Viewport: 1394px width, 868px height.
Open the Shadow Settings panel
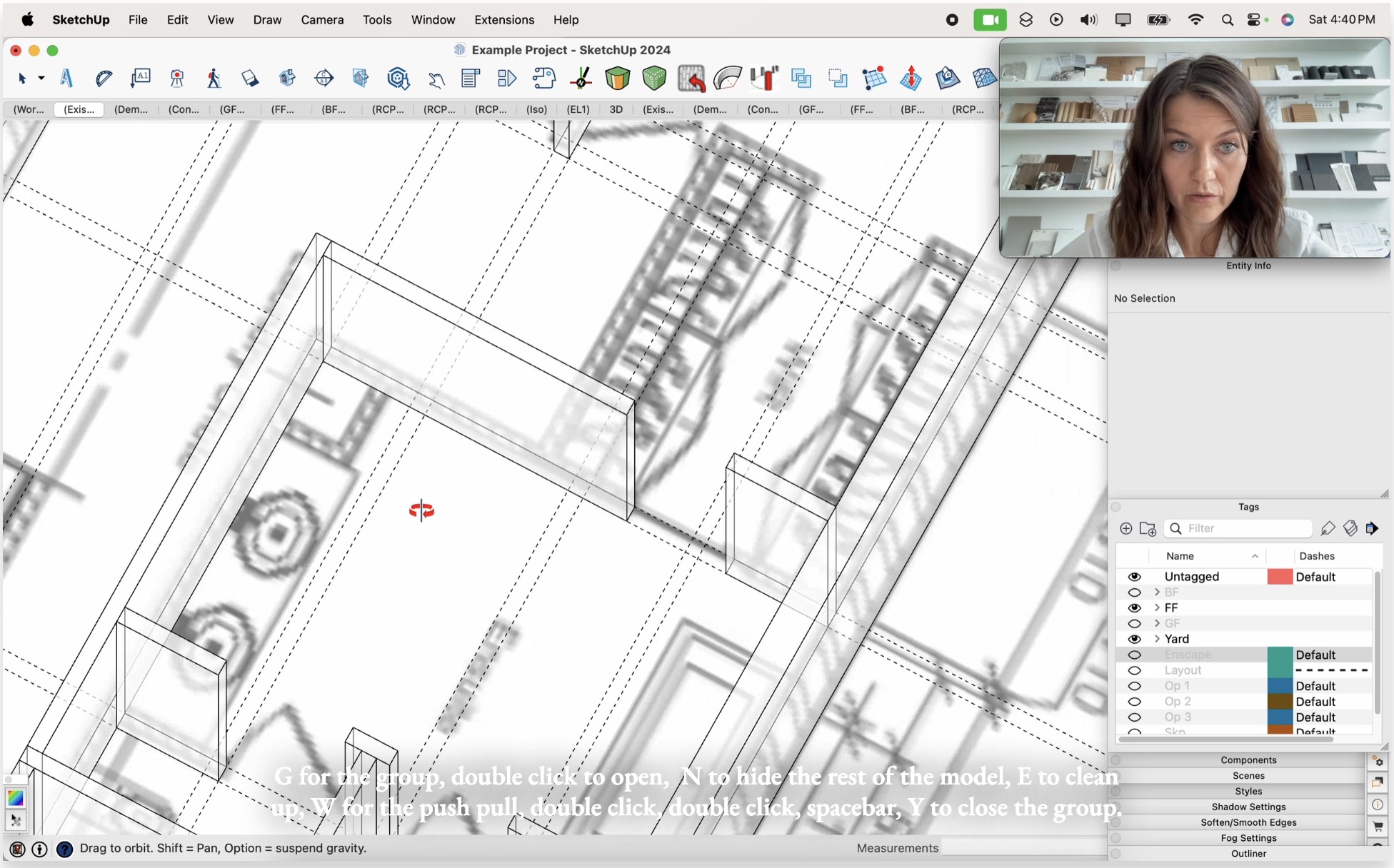click(x=1248, y=807)
